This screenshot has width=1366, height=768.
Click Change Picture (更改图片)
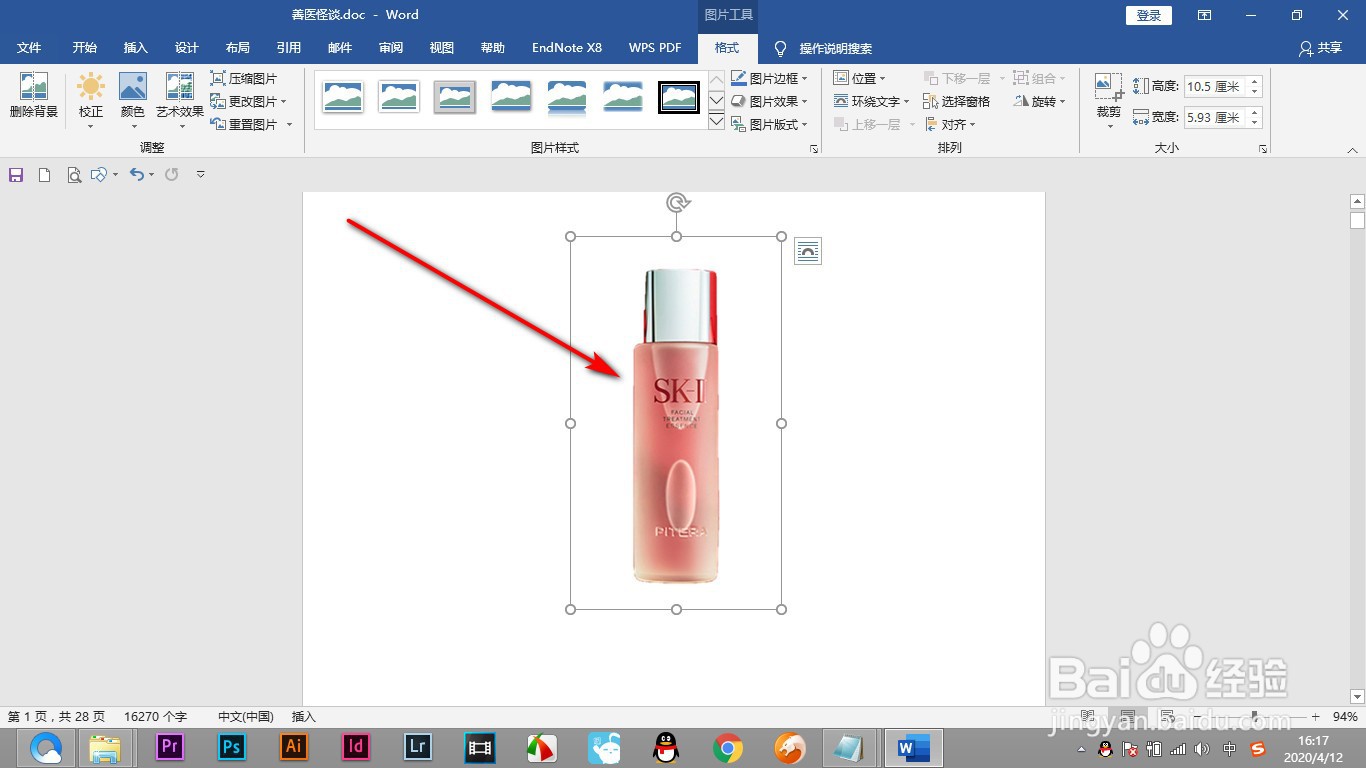click(248, 101)
